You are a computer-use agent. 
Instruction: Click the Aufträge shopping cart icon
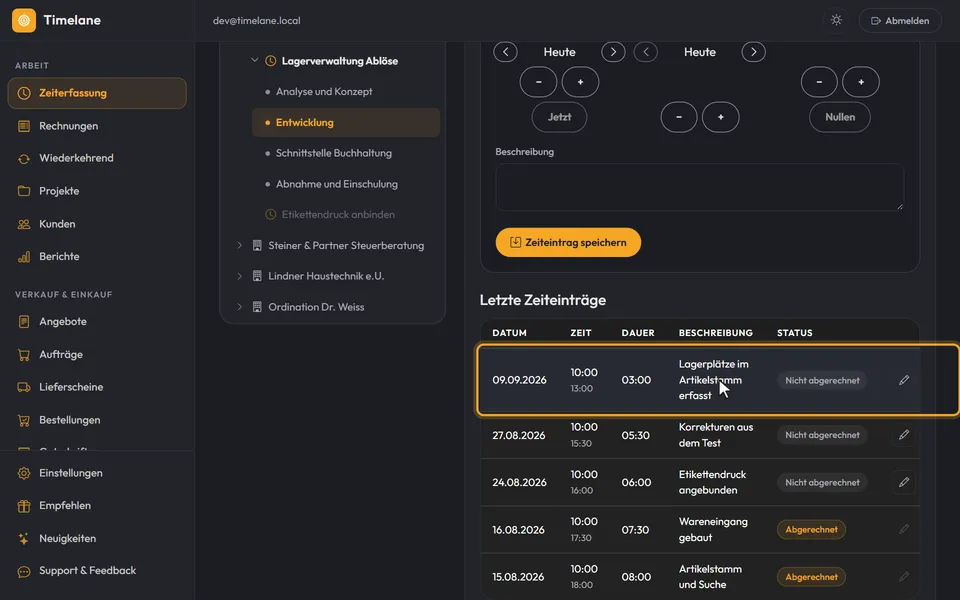click(x=24, y=354)
